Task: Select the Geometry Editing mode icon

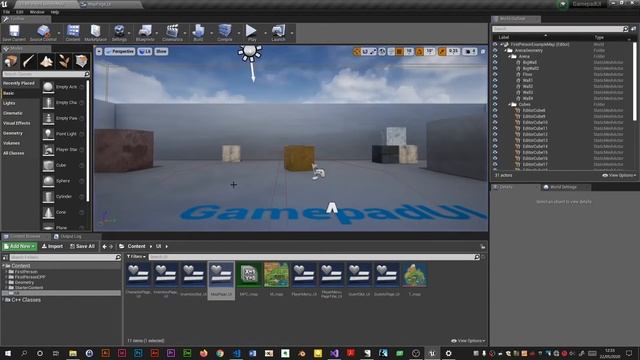Action: (81, 61)
